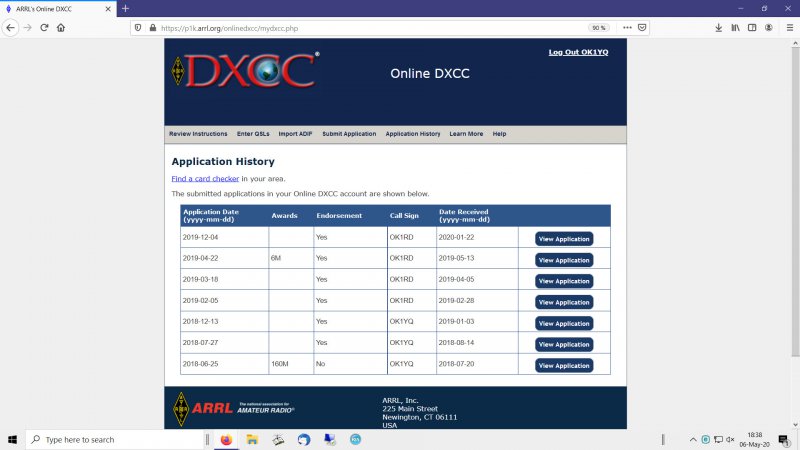
Task: Open page actions three-dot menu
Action: point(627,28)
